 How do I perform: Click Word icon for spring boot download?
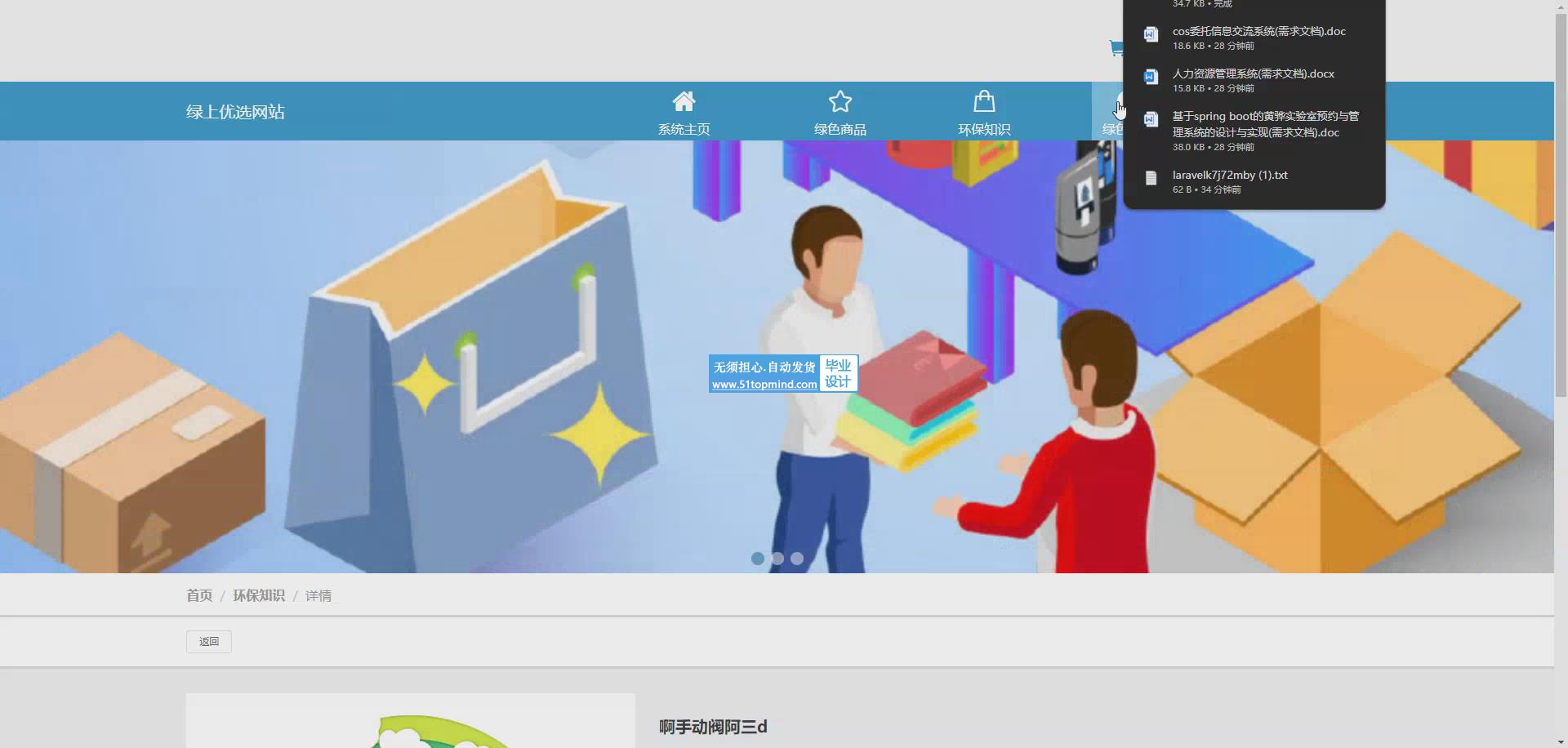(x=1151, y=119)
